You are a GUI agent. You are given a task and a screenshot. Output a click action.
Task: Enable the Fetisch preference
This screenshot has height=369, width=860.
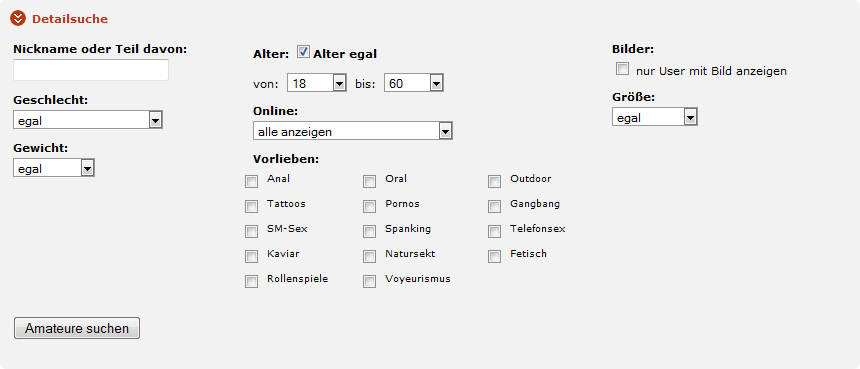pyautogui.click(x=494, y=257)
